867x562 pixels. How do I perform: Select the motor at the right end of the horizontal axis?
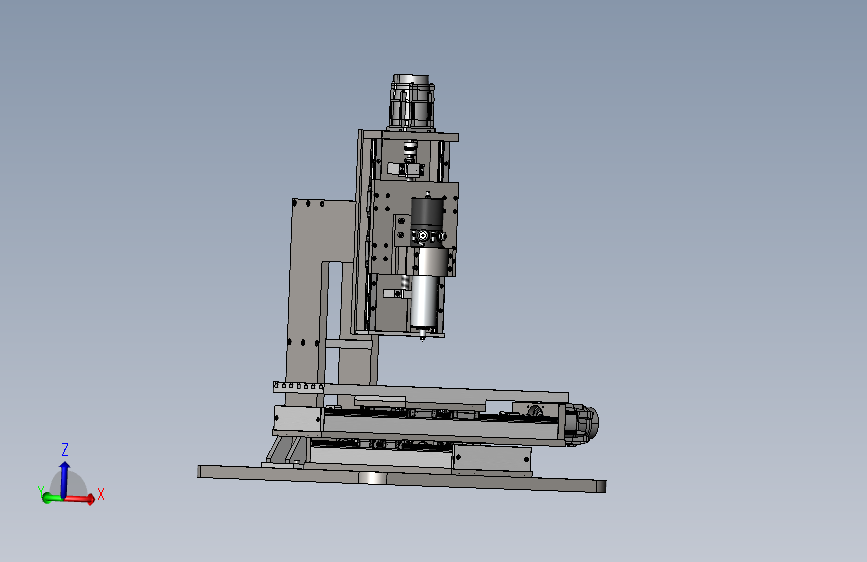pyautogui.click(x=582, y=424)
